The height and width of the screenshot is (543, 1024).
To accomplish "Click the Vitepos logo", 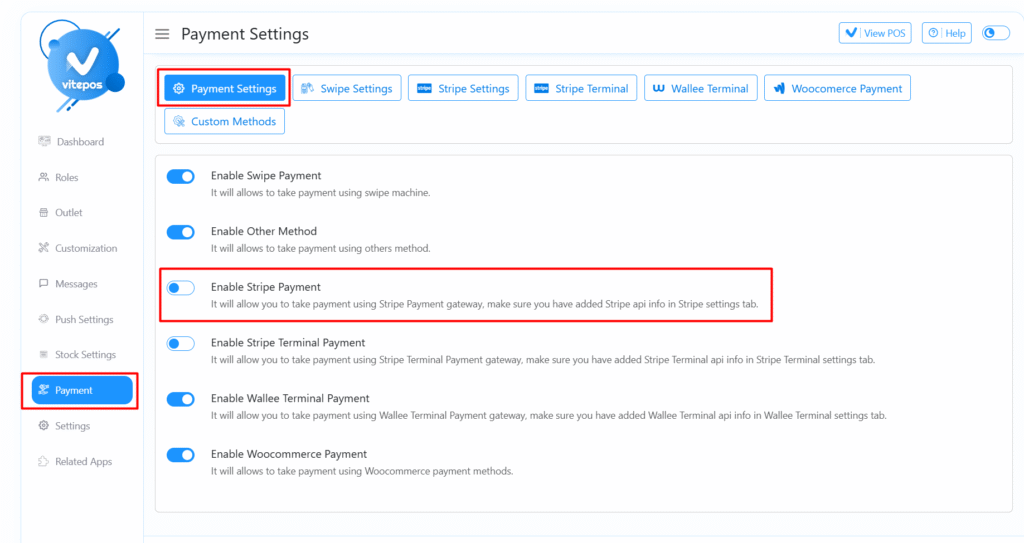I will tap(82, 65).
